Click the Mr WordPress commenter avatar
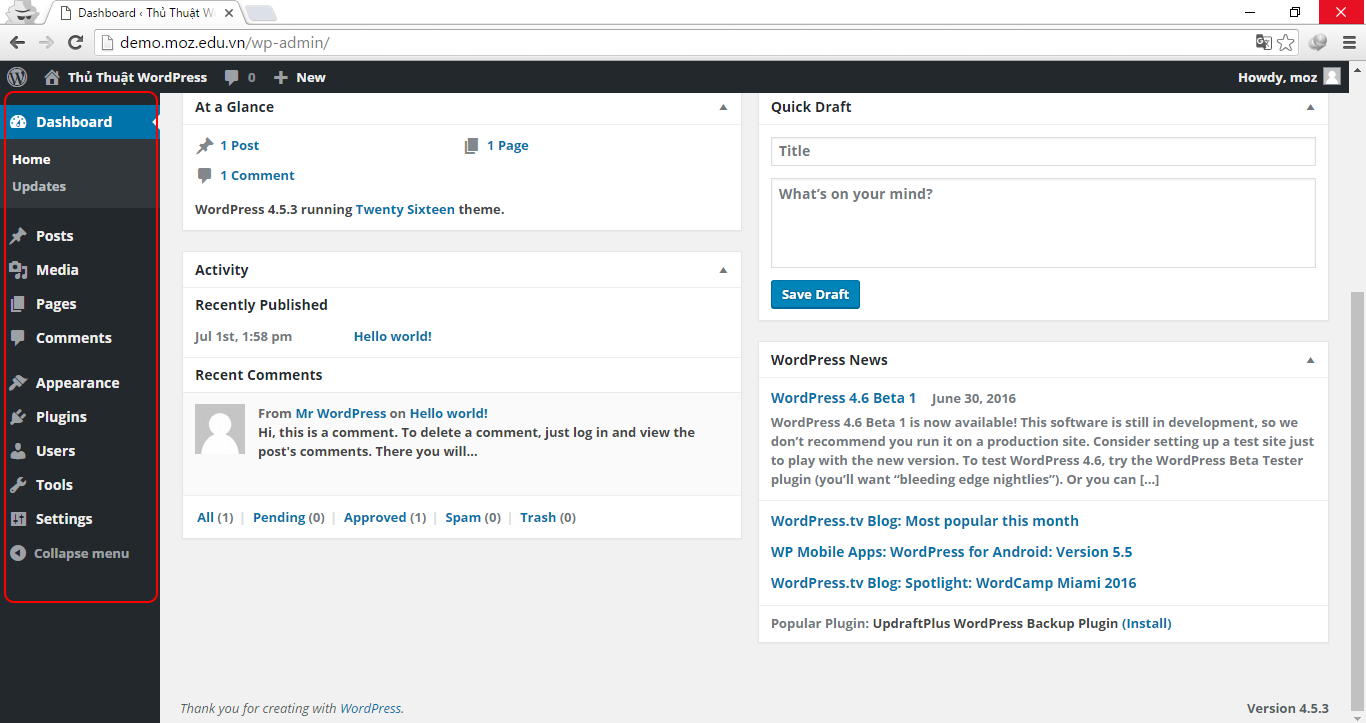This screenshot has height=723, width=1366. (220, 429)
